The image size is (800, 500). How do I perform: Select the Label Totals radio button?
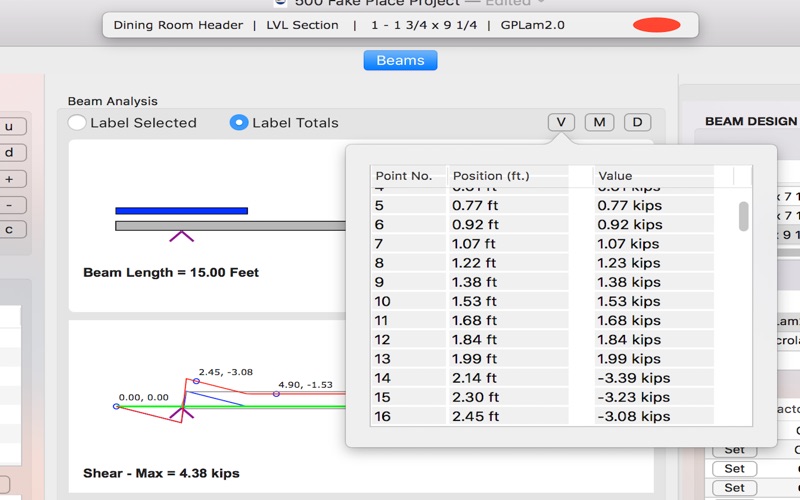click(239, 122)
